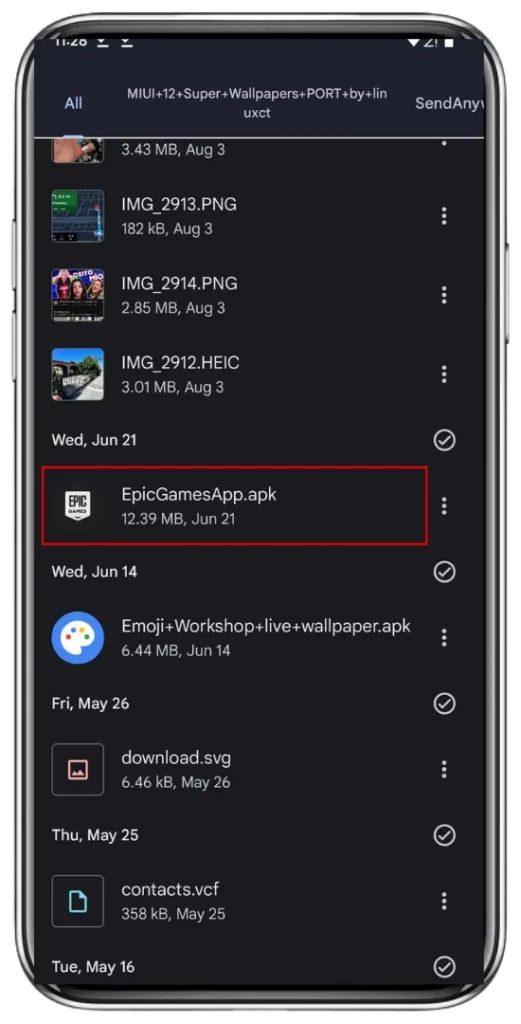The width and height of the screenshot is (521, 1024).
Task: Tap the IMG_2914.PNG thumbnail
Action: (78, 295)
